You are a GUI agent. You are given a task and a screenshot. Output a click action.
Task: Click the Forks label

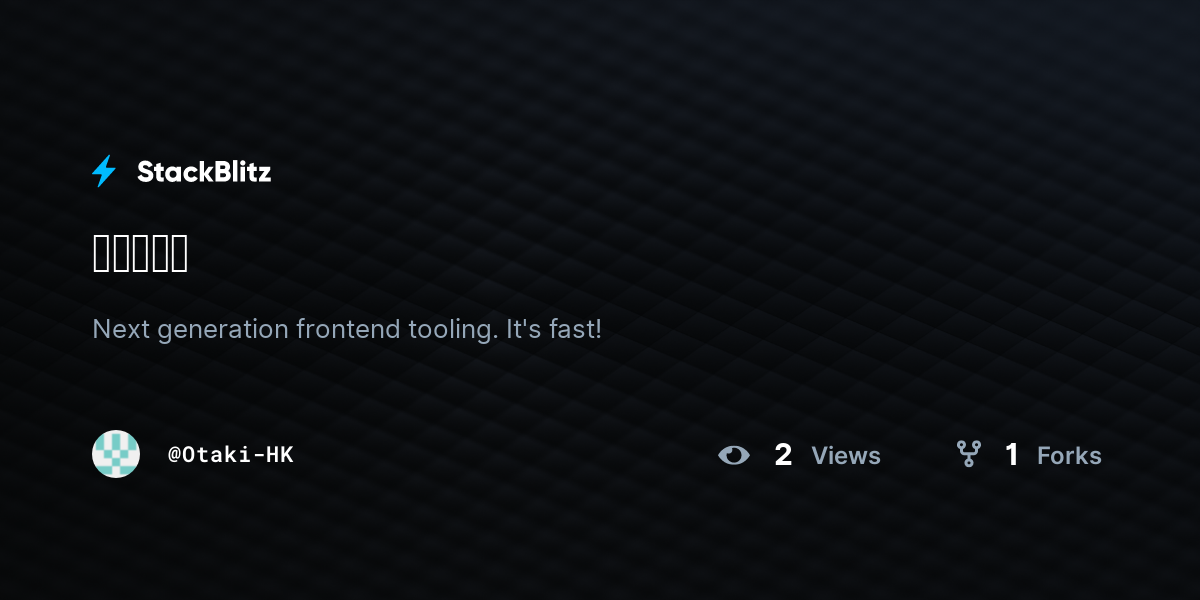click(1069, 456)
